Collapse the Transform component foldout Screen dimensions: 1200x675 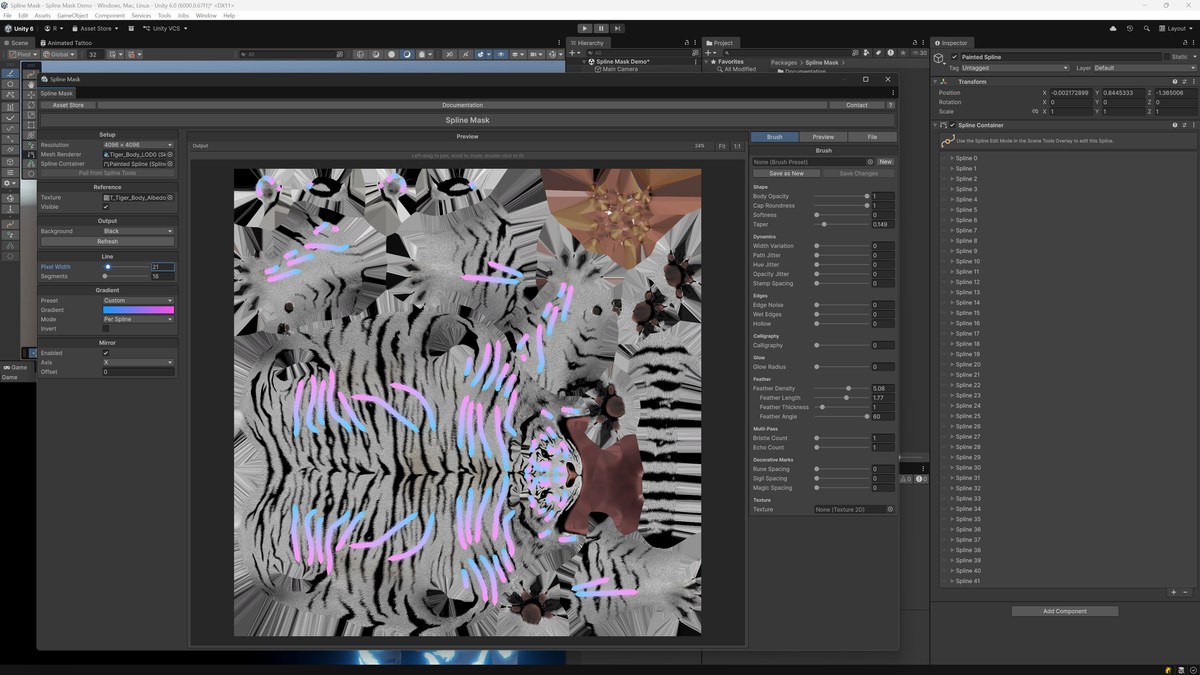[x=937, y=82]
